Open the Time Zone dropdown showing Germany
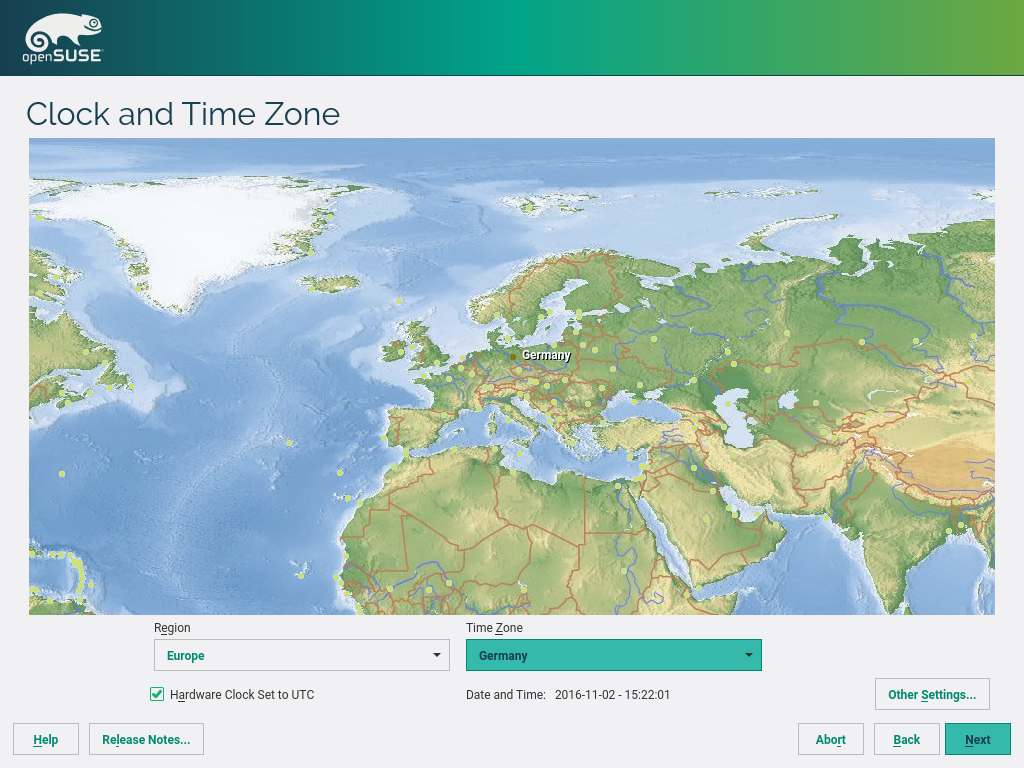This screenshot has width=1024, height=768. click(613, 655)
